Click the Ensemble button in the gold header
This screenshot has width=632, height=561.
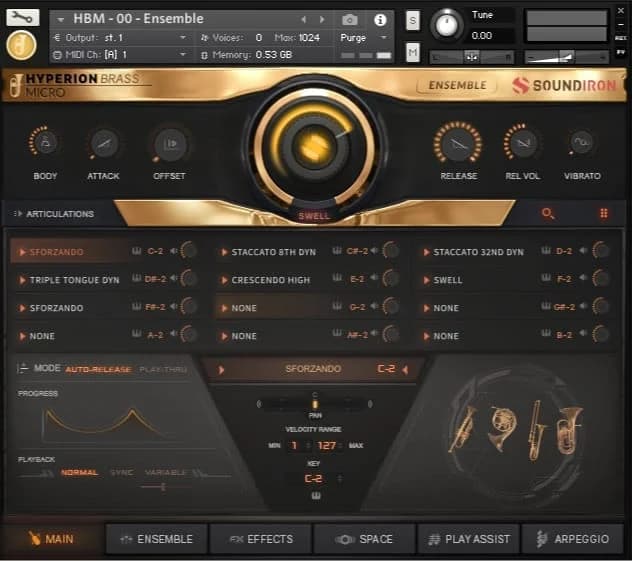tap(457, 86)
